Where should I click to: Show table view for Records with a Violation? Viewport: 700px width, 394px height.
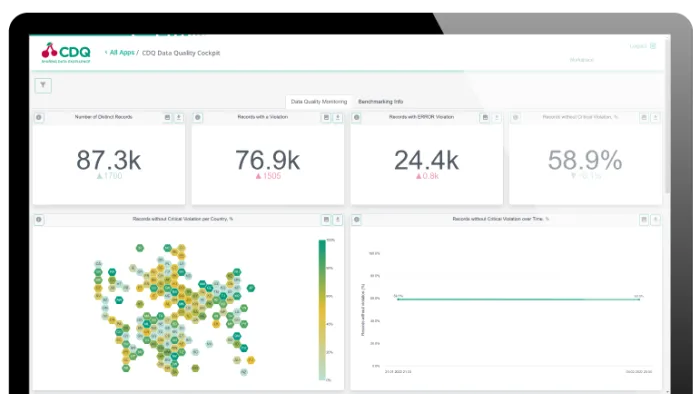pyautogui.click(x=326, y=117)
